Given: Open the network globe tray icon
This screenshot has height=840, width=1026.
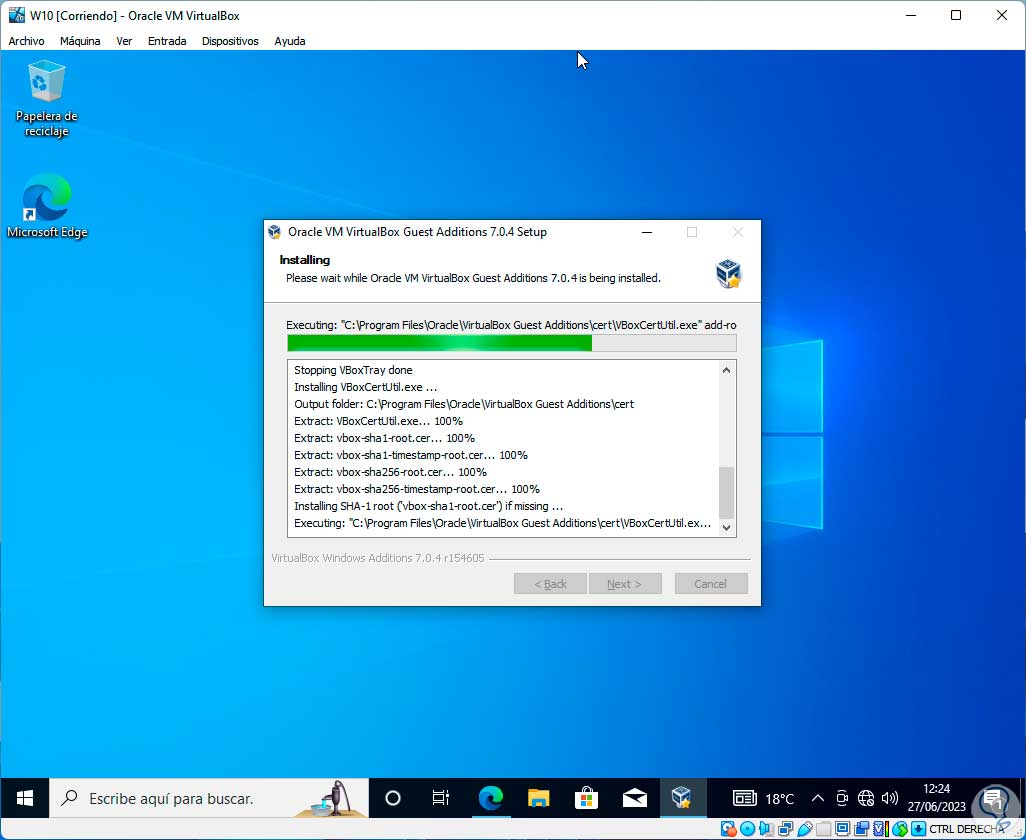Looking at the screenshot, I should point(866,798).
